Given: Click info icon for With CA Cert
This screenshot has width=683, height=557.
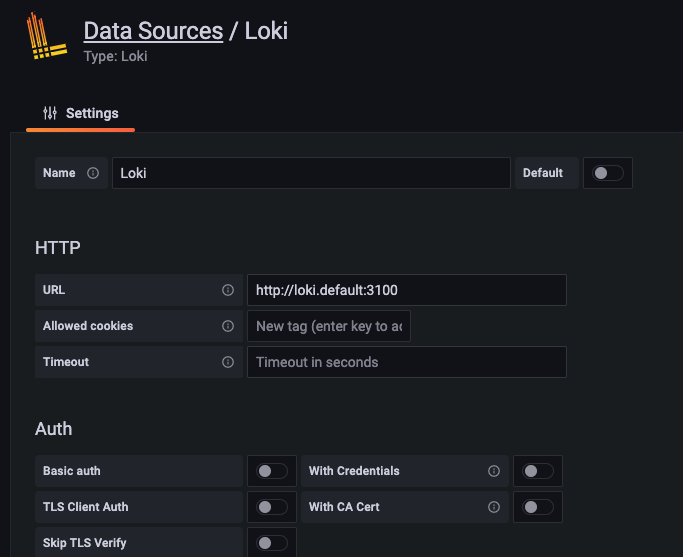Looking at the screenshot, I should click(494, 507).
